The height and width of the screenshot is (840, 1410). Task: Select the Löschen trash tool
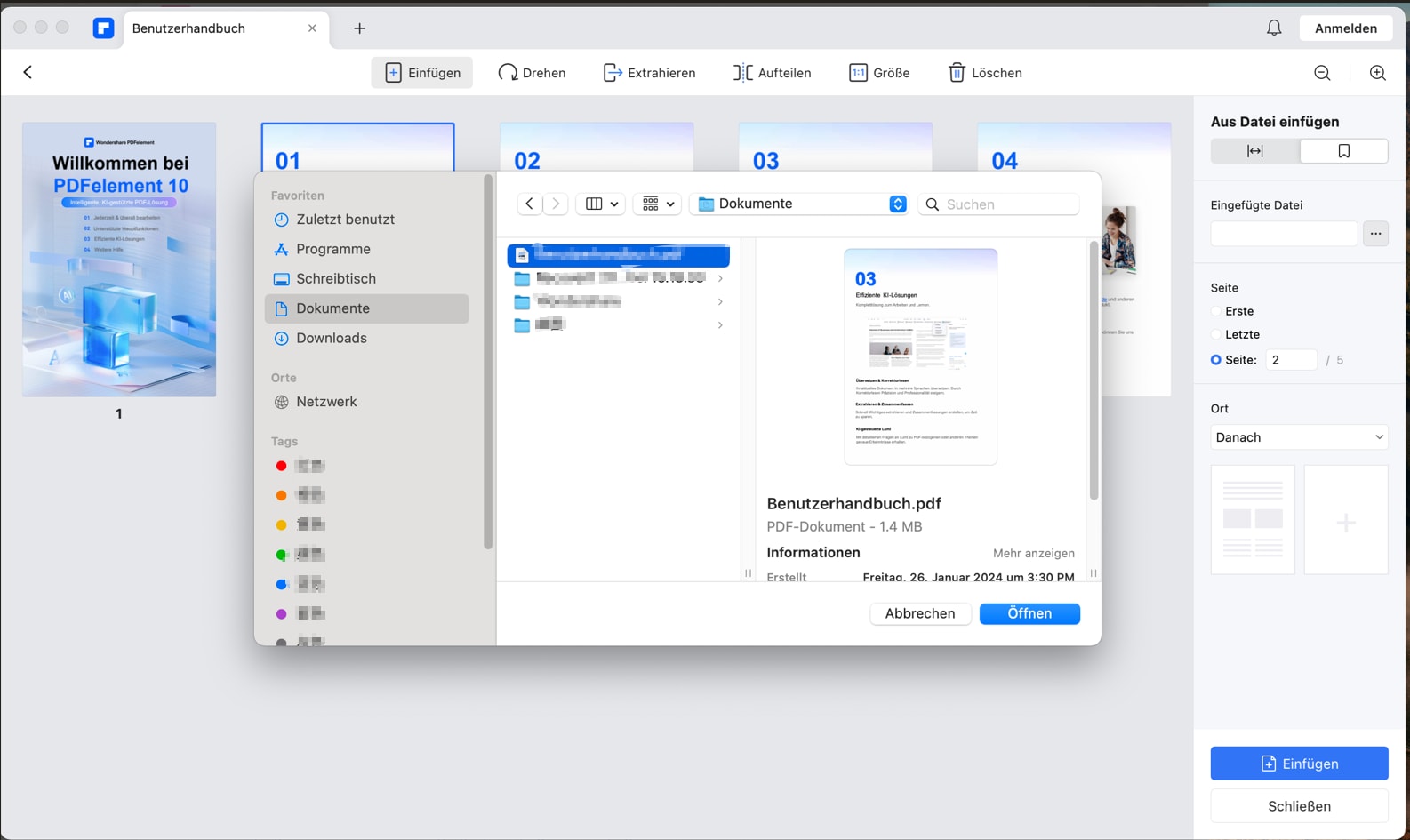[985, 73]
